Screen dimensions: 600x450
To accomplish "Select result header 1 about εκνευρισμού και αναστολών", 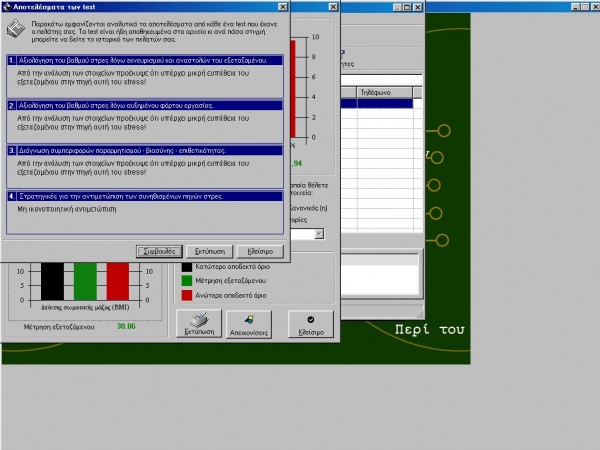I will click(x=145, y=60).
